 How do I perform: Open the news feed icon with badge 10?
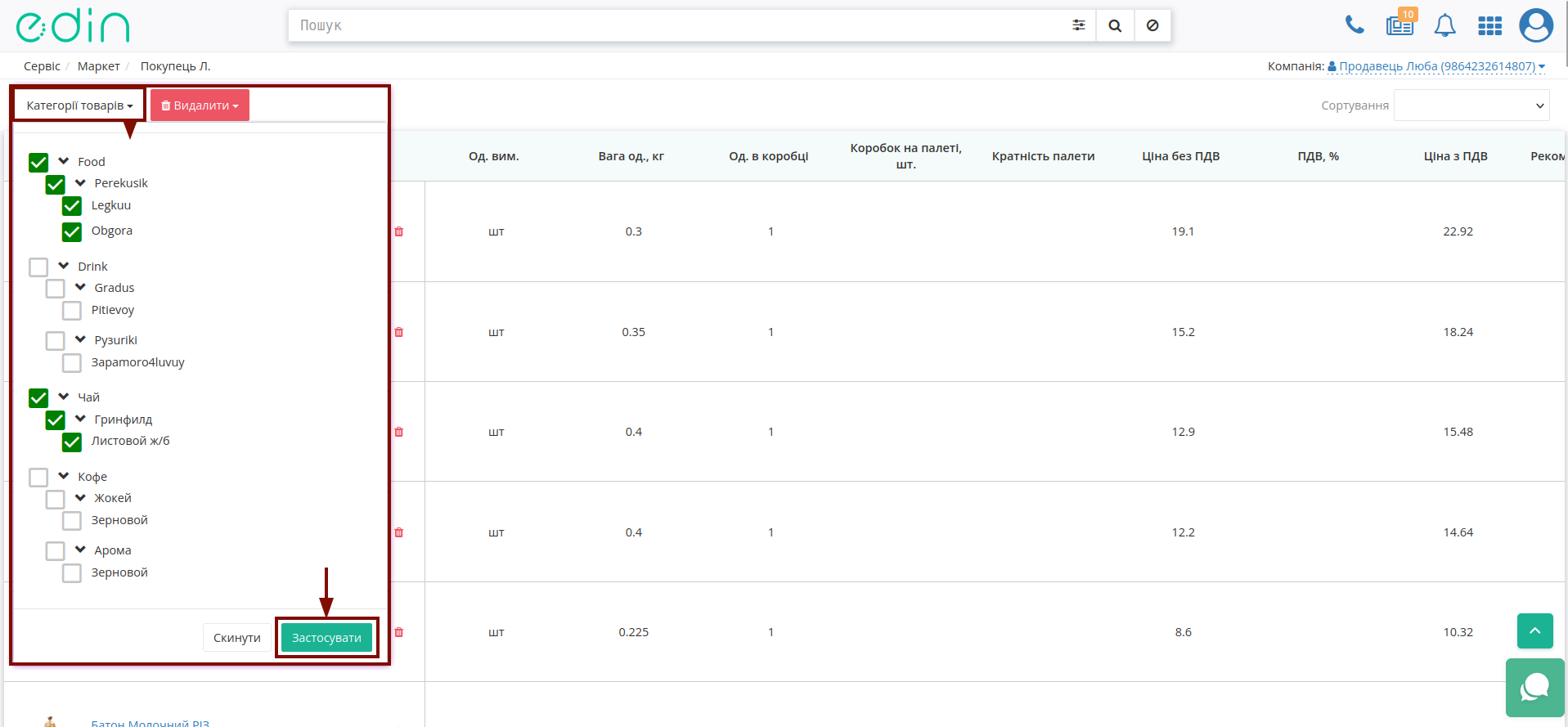tap(1400, 24)
